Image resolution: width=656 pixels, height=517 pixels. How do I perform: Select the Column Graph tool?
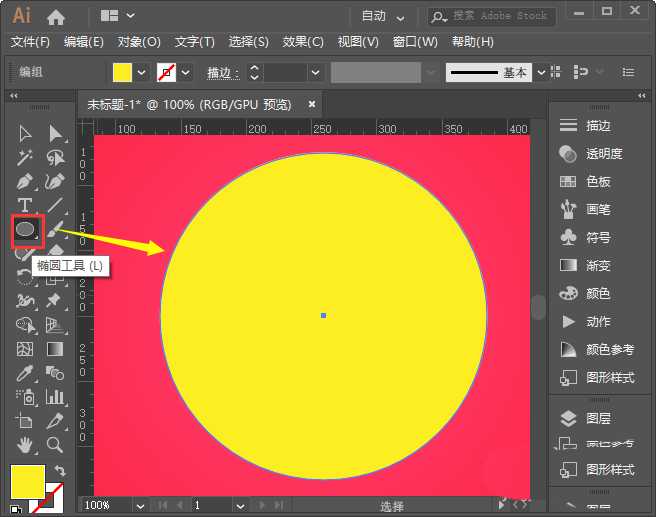[x=55, y=397]
